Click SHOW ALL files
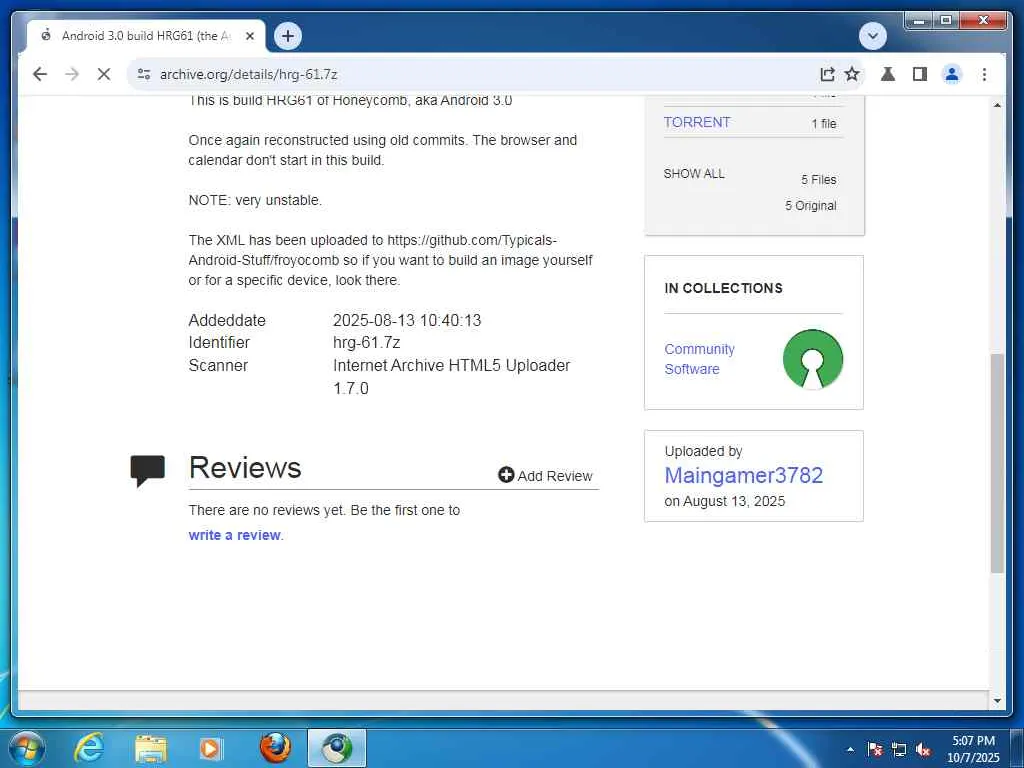The height and width of the screenshot is (768, 1024). pyautogui.click(x=694, y=174)
